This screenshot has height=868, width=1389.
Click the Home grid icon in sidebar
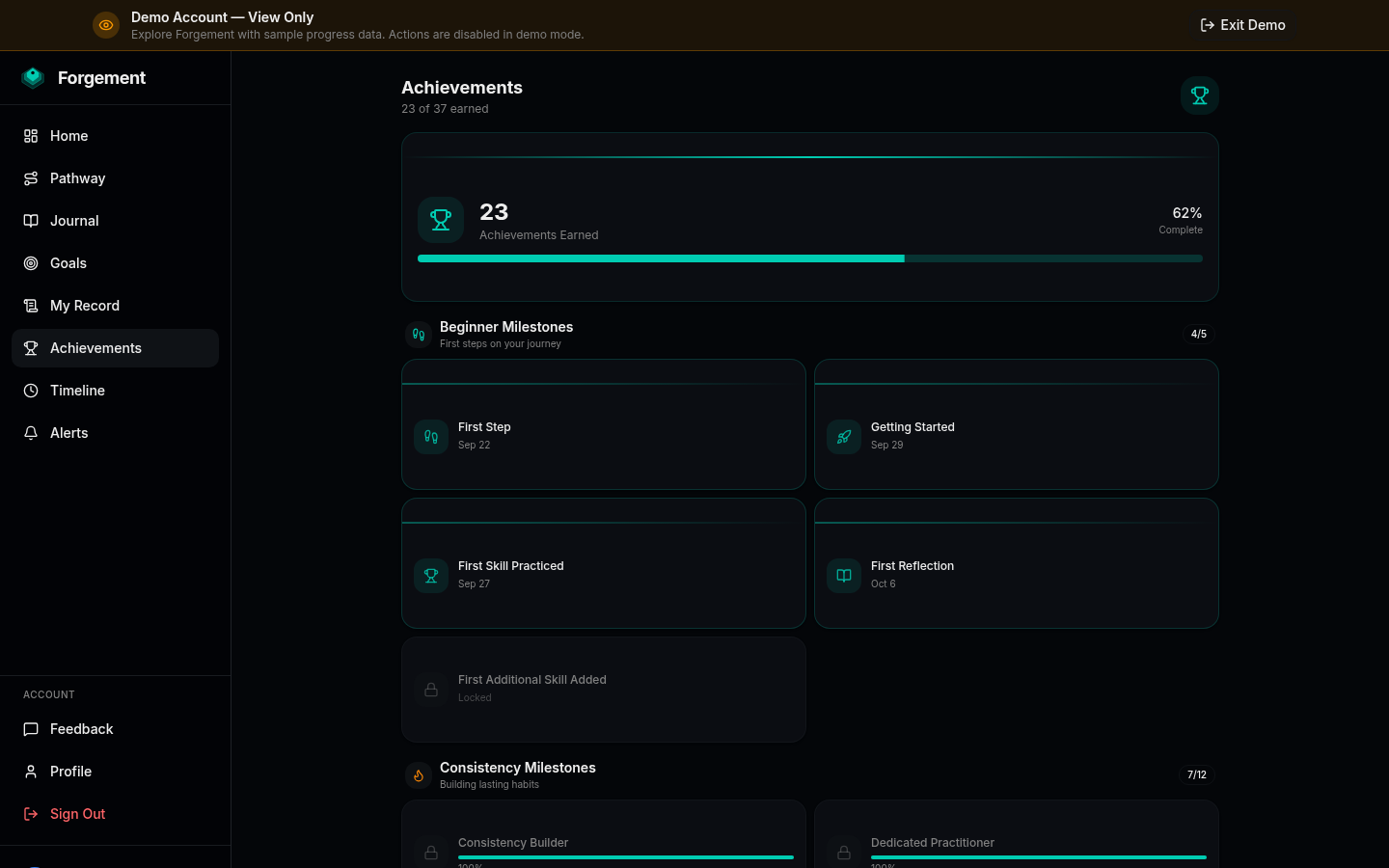(31, 136)
